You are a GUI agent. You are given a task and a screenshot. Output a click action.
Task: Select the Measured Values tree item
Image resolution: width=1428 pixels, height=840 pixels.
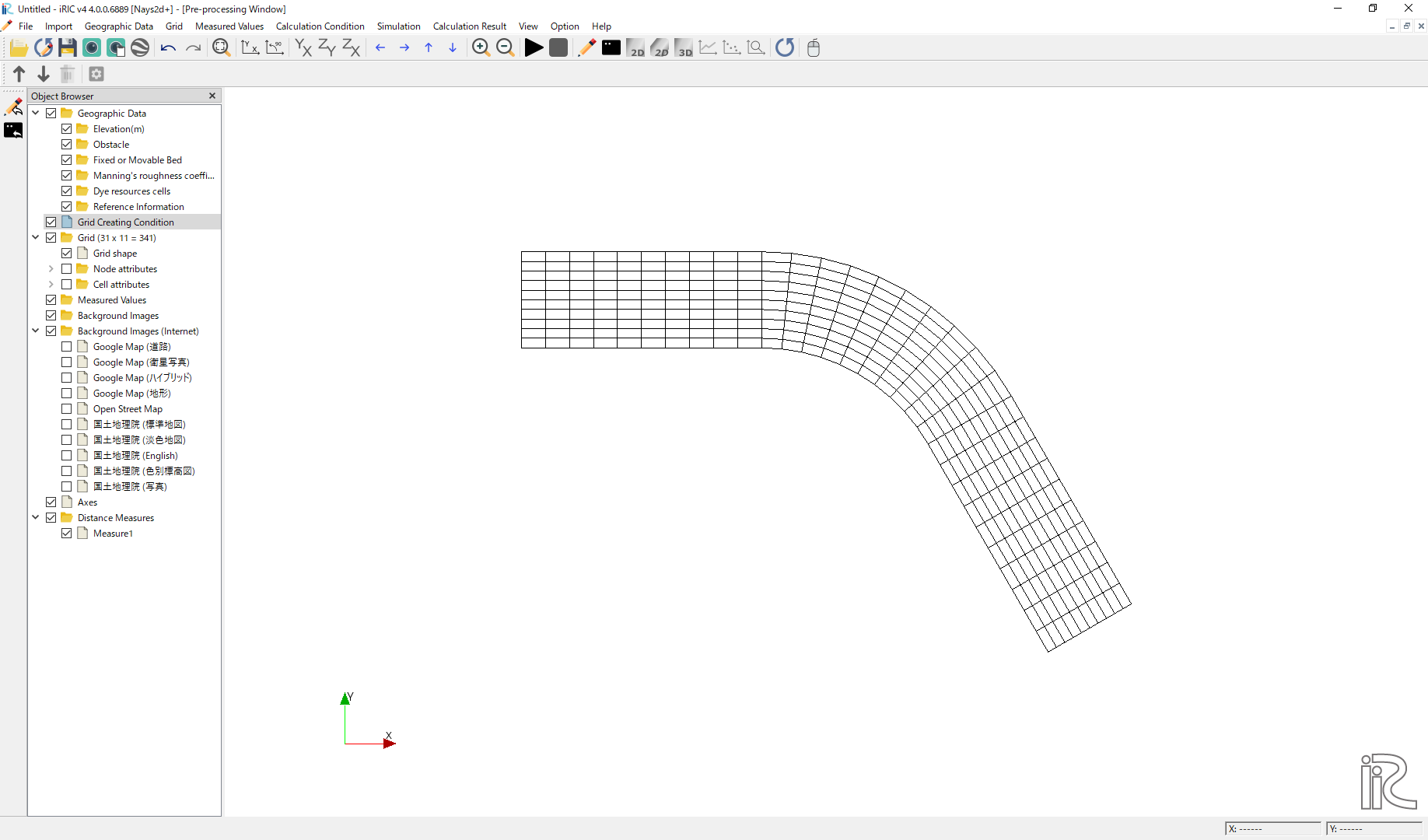tap(112, 300)
